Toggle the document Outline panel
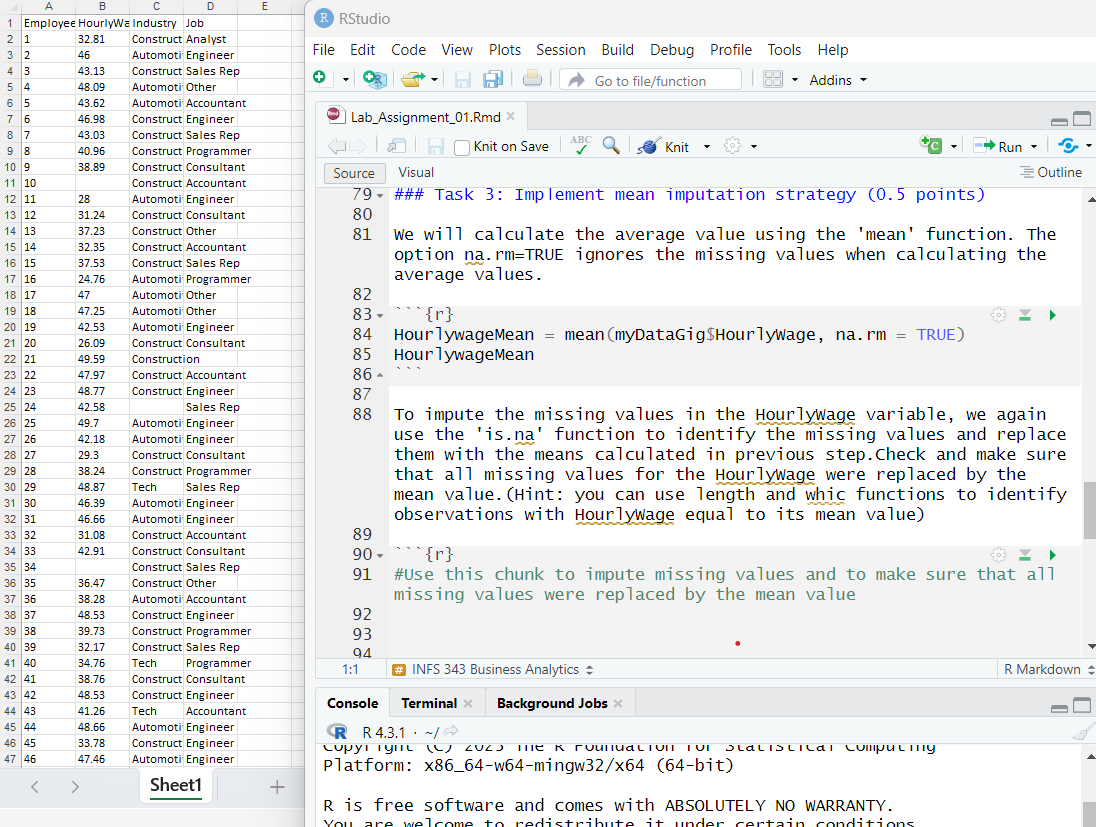Viewport: 1096px width, 827px height. [x=1049, y=171]
